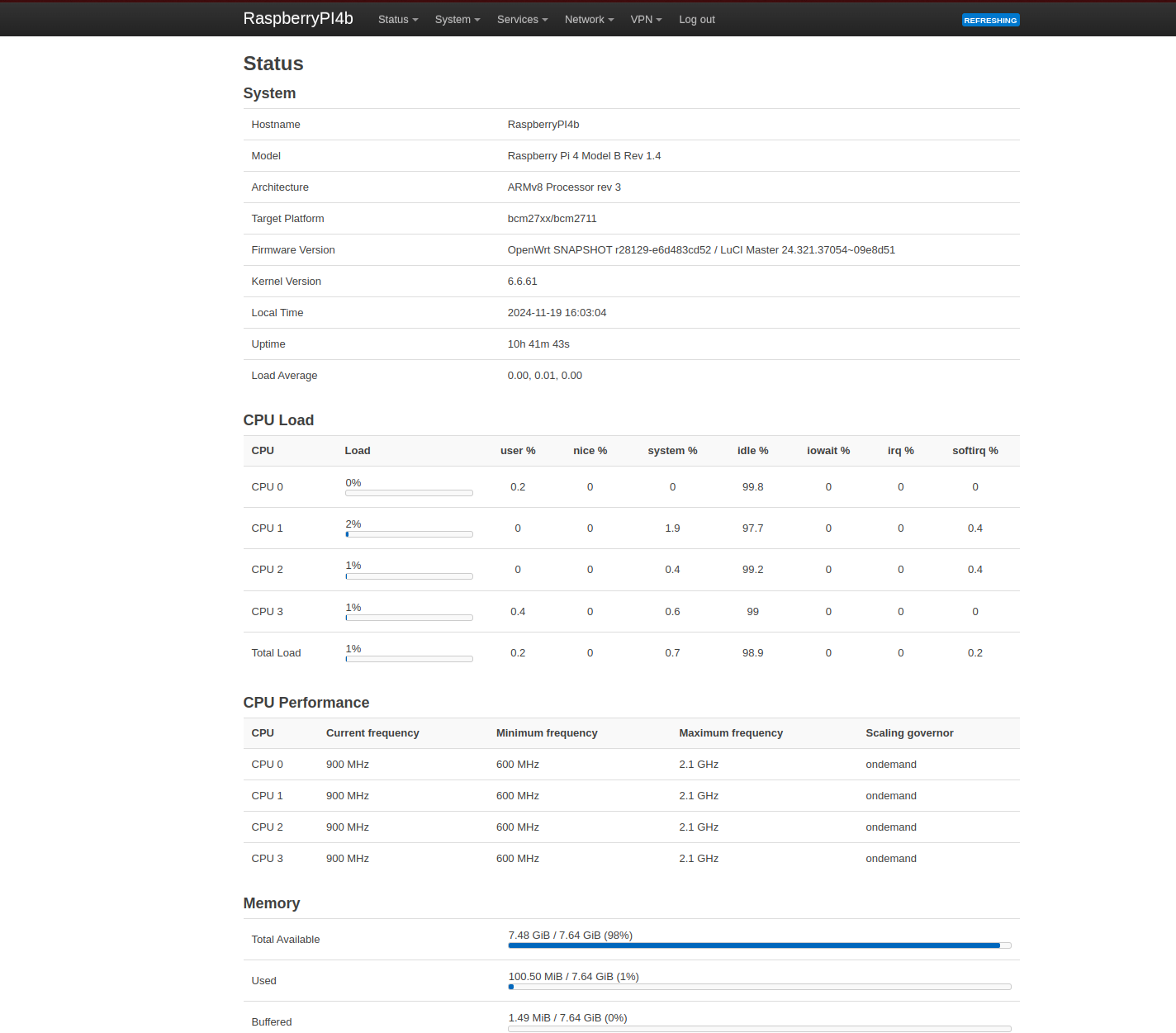Select architecture value ARMv8 Processor rev 3
The height and width of the screenshot is (1033, 1176).
[x=564, y=187]
